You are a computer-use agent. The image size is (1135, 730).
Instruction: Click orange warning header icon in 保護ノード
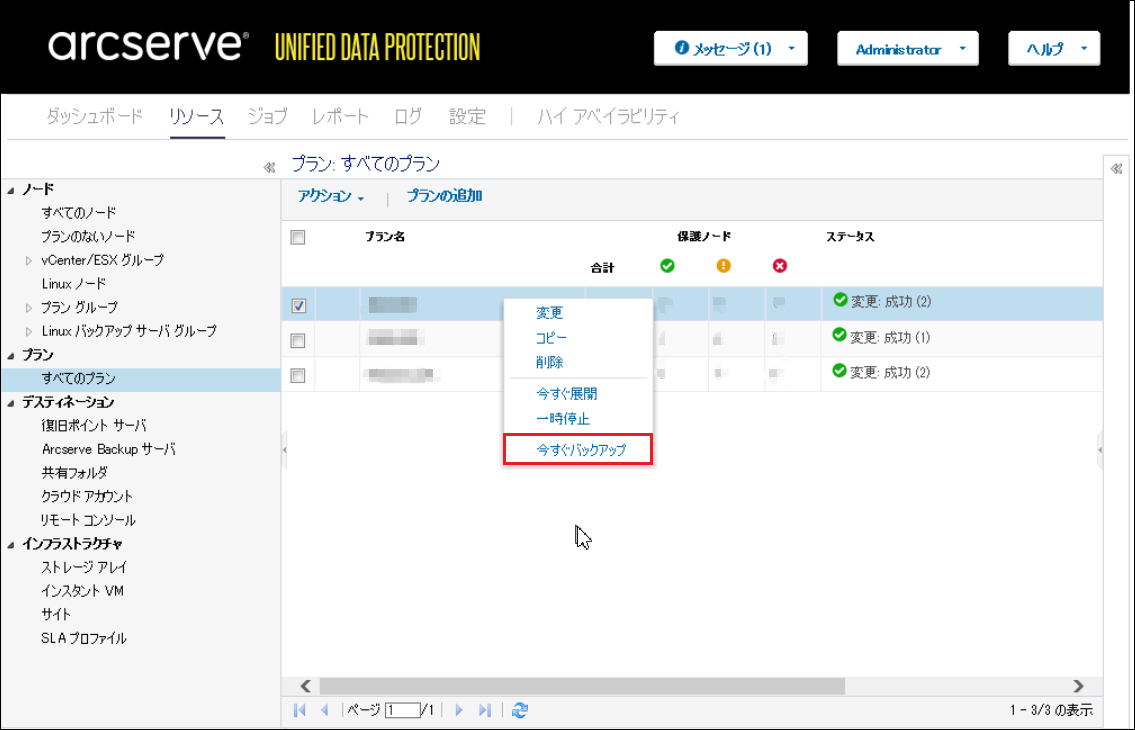point(724,266)
